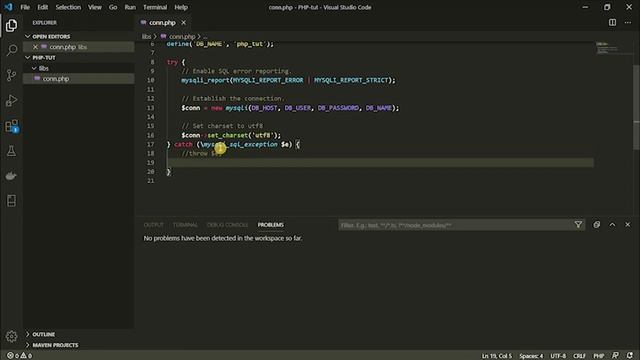
Task: Switch to the Debug Console tab
Action: point(227,225)
